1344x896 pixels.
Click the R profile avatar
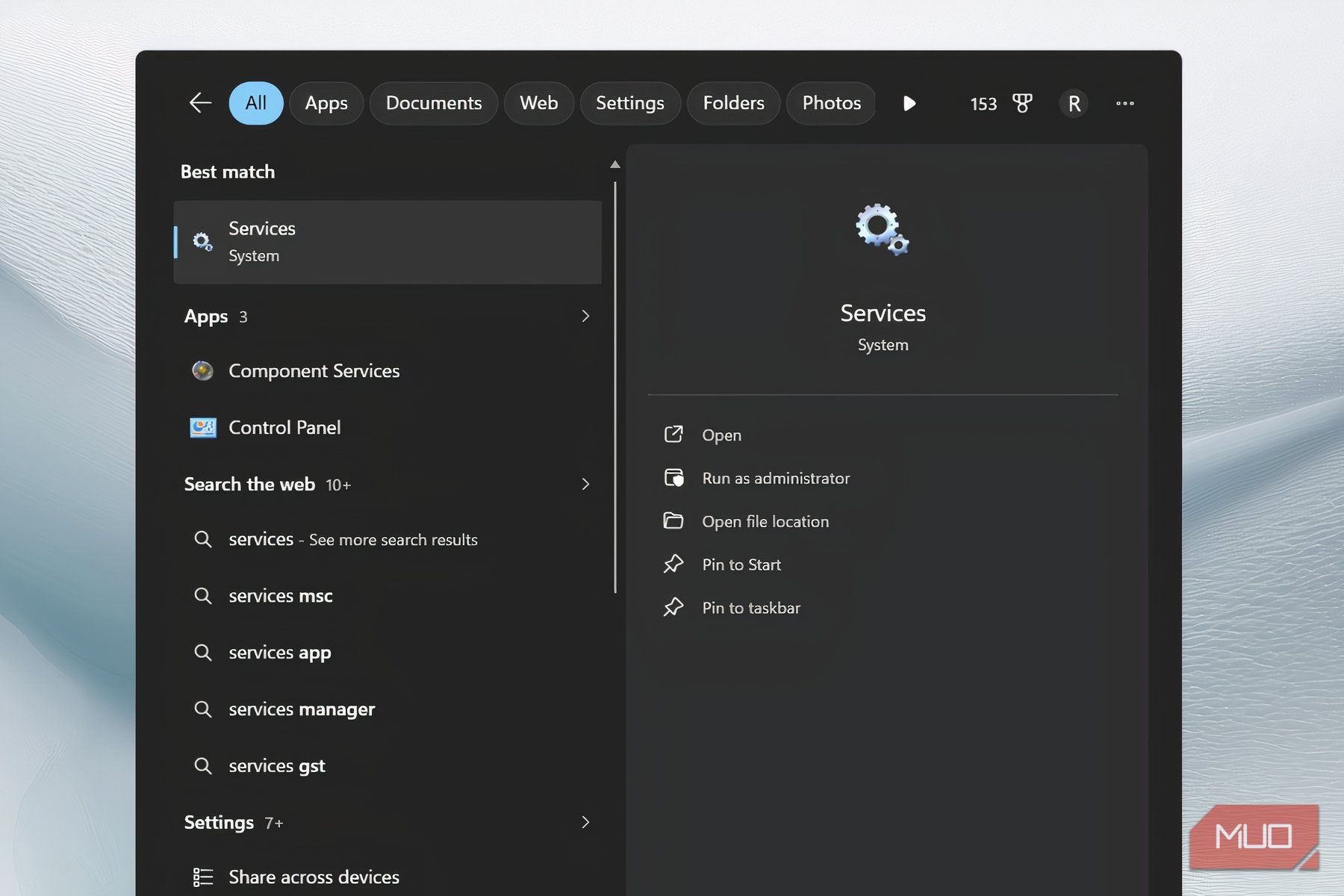click(1074, 103)
